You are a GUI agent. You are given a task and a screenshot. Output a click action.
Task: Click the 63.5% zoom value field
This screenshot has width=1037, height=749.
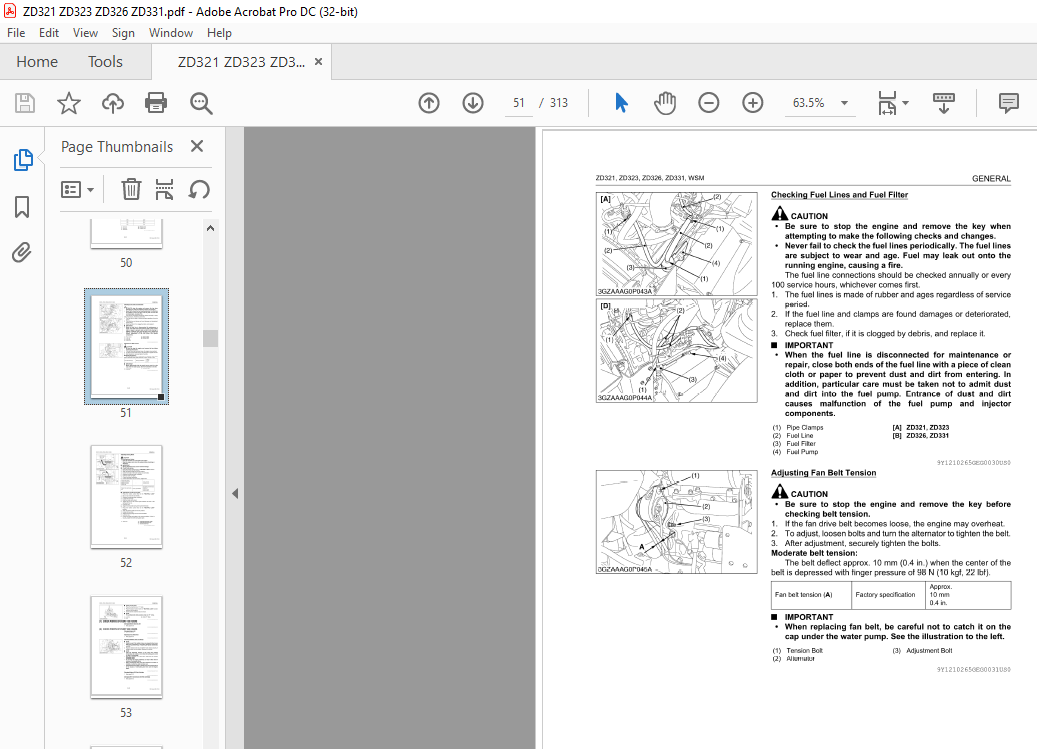[808, 103]
